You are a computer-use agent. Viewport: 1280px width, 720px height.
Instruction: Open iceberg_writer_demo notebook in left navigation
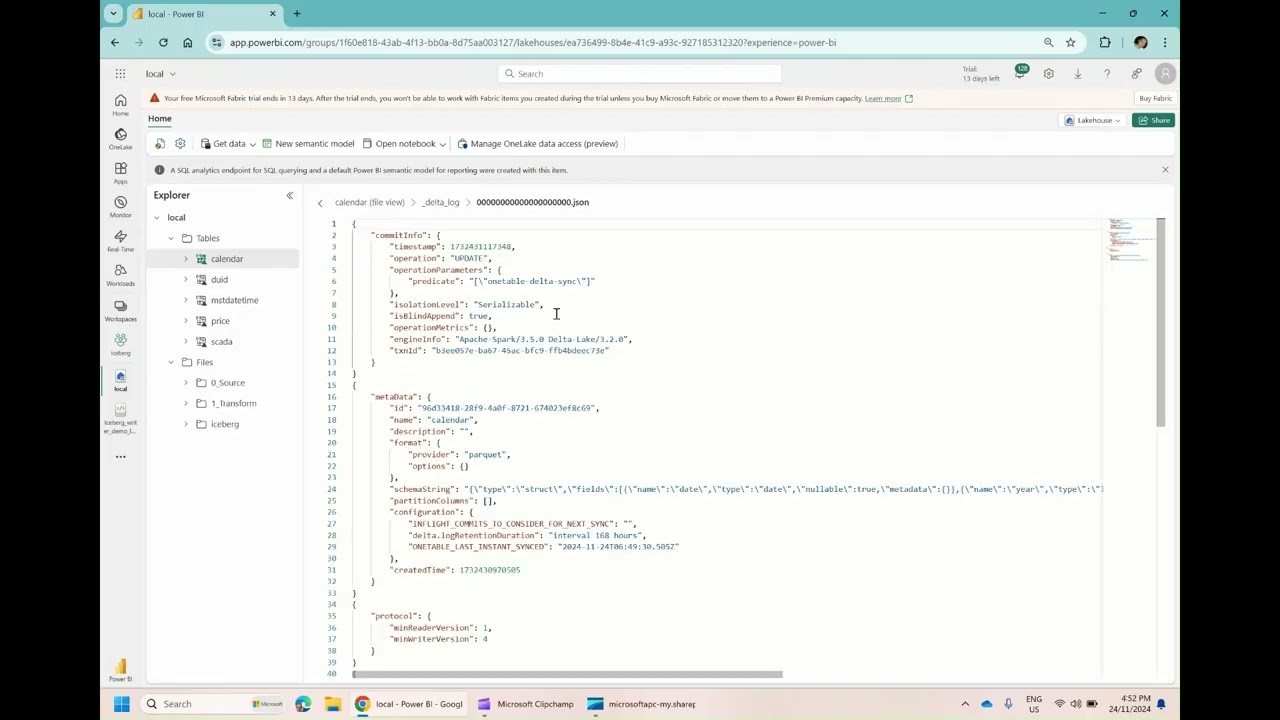[120, 419]
